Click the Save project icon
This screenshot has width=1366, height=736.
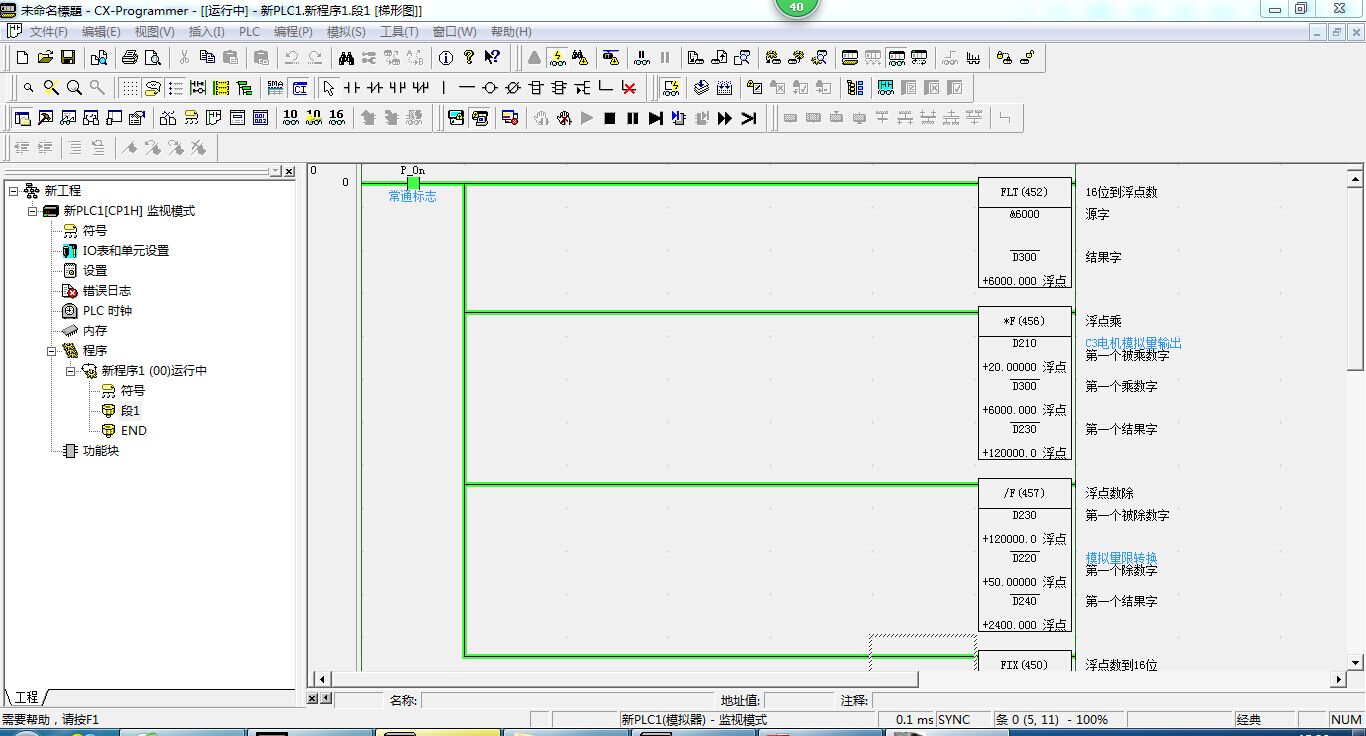tap(69, 58)
